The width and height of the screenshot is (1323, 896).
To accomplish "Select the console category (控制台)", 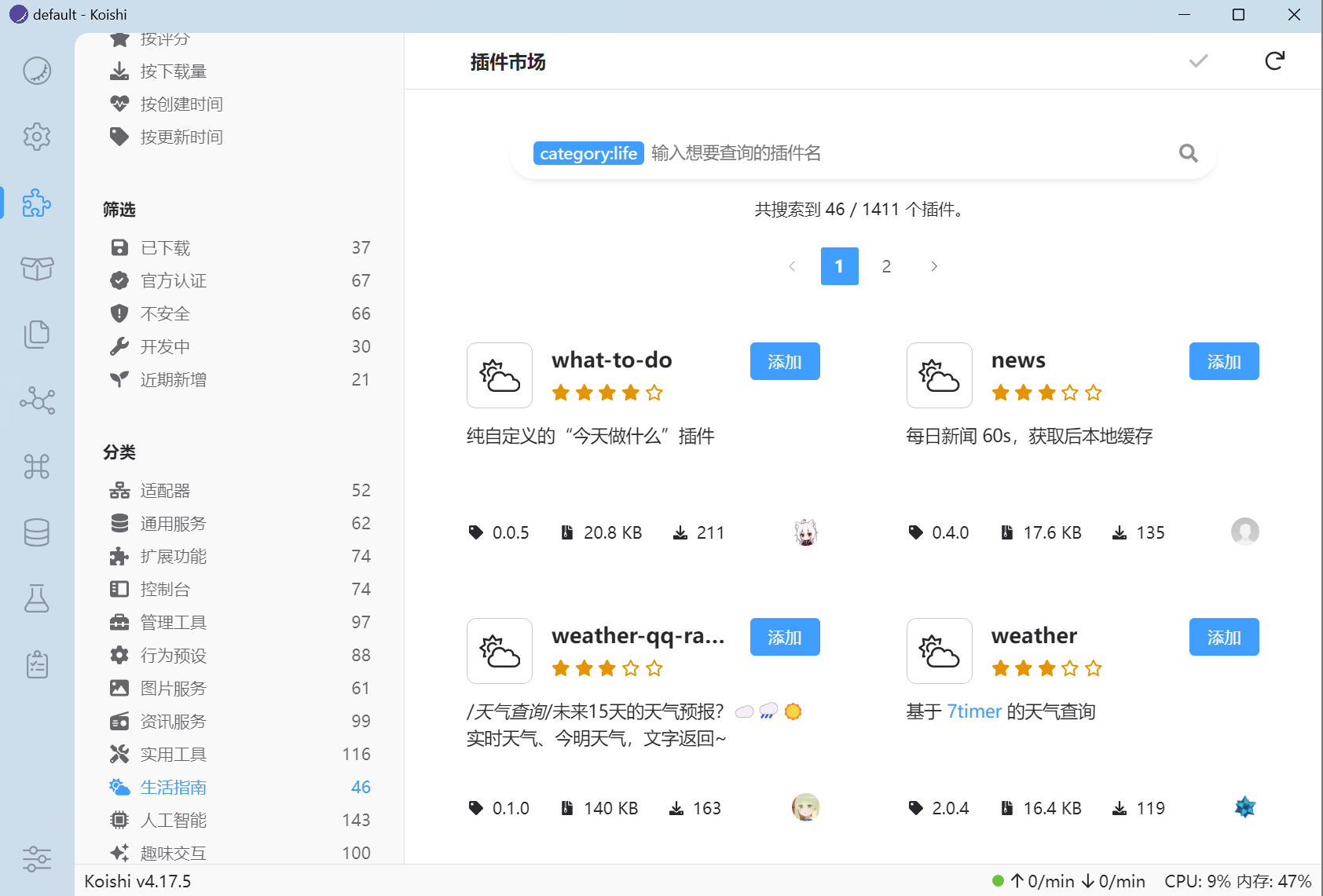I will click(x=240, y=590).
